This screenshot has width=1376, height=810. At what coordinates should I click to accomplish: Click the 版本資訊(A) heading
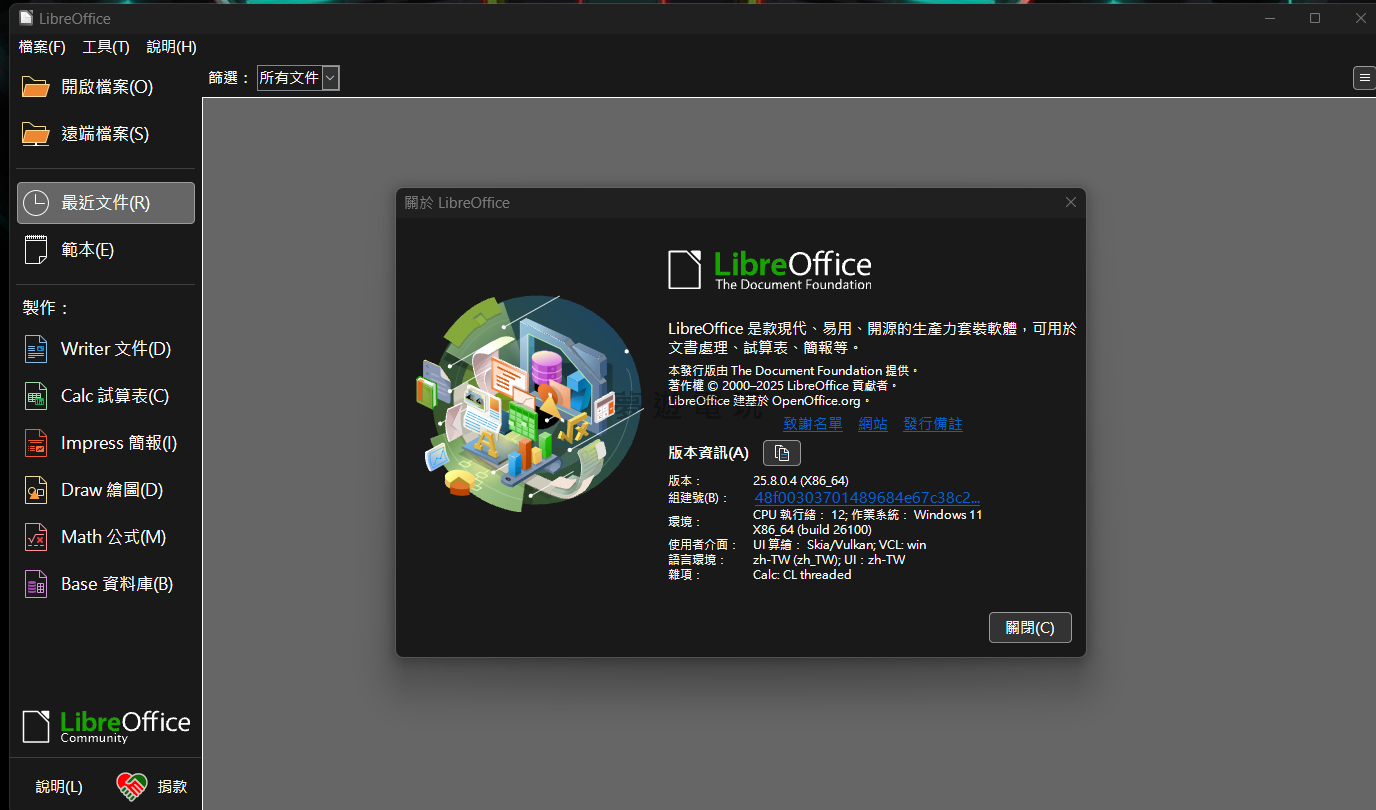(708, 453)
